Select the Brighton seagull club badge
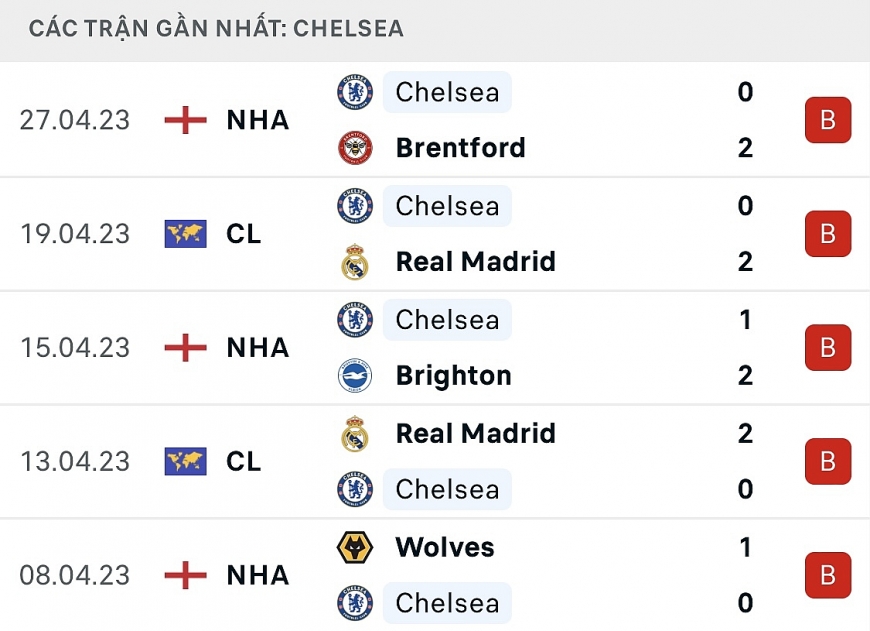Image resolution: width=870 pixels, height=631 pixels. coord(354,375)
